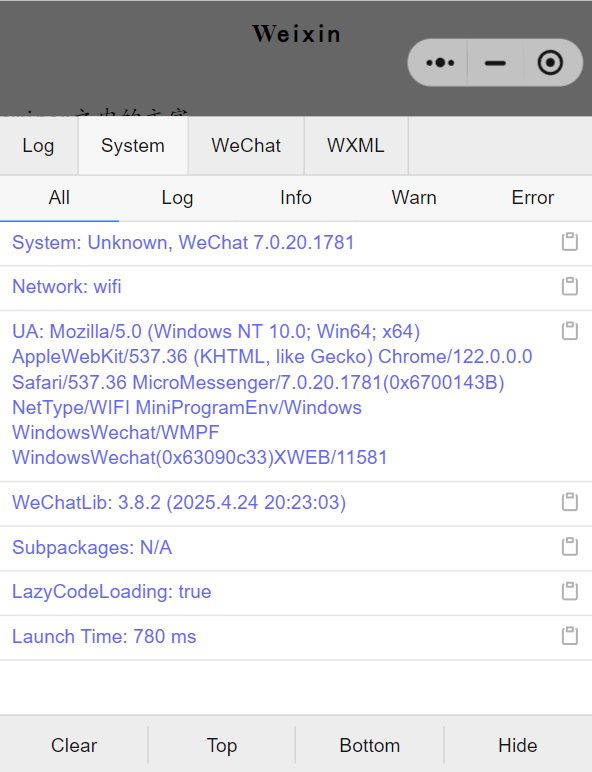Clear the console output
This screenshot has width=592, height=772.
74,745
